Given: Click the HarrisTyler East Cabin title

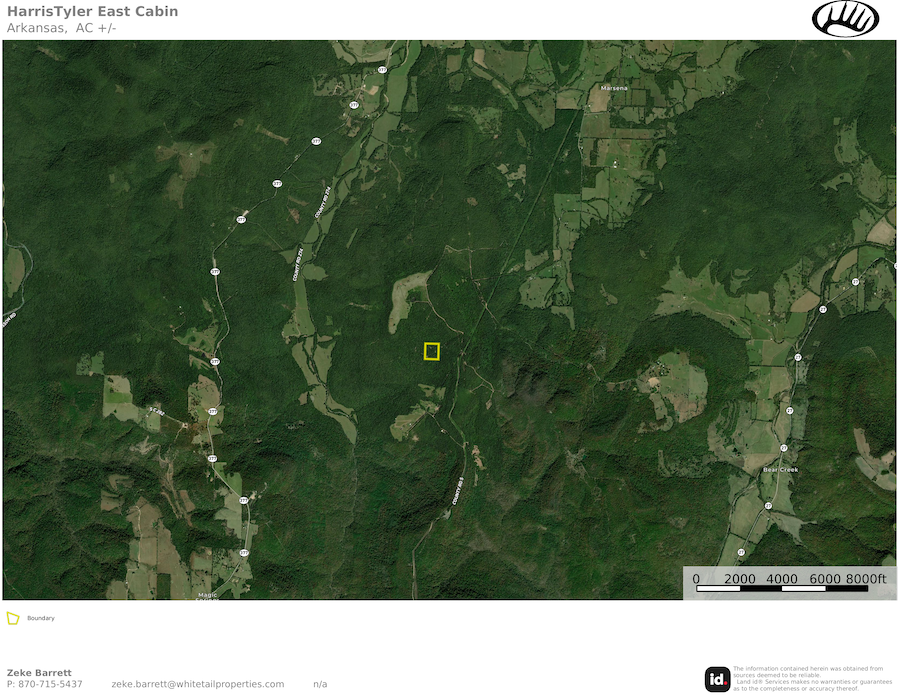Looking at the screenshot, I should tap(92, 11).
